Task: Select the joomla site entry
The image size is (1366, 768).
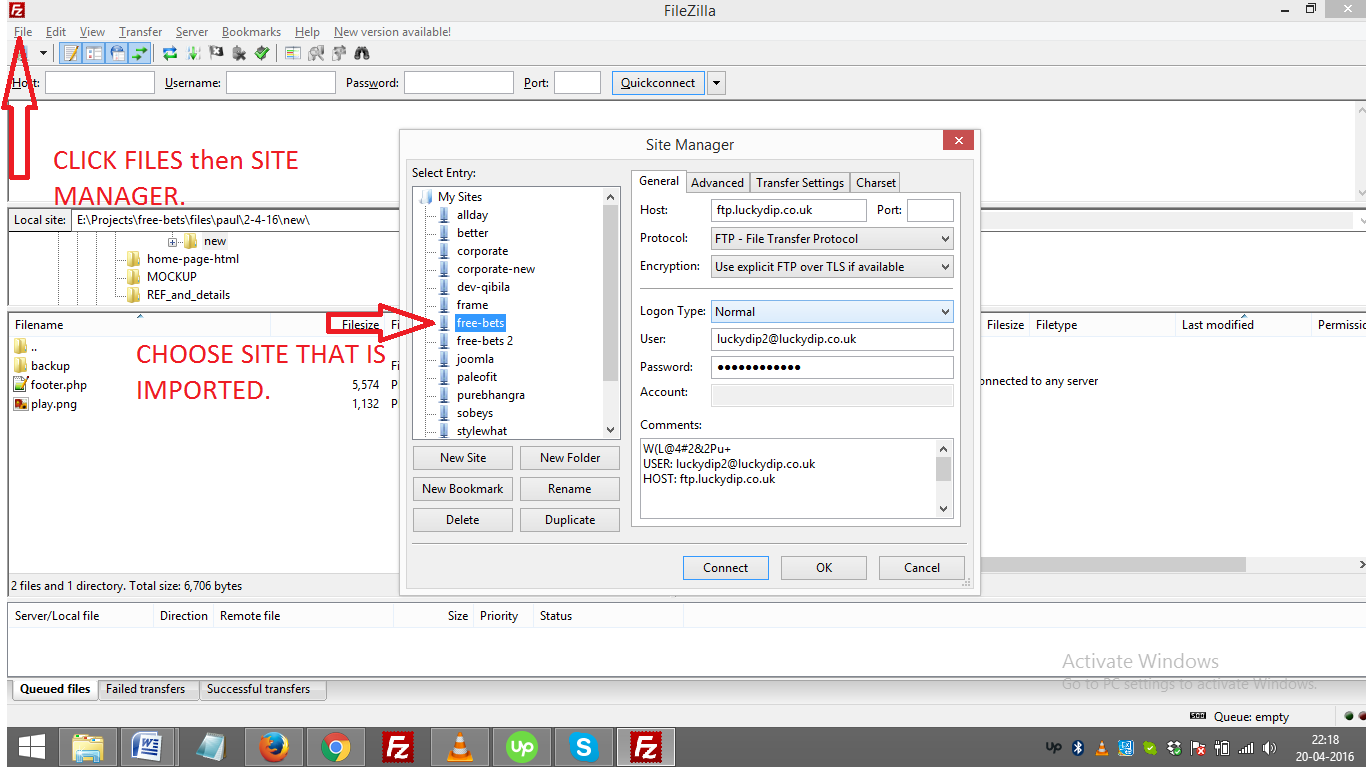Action: 476,359
